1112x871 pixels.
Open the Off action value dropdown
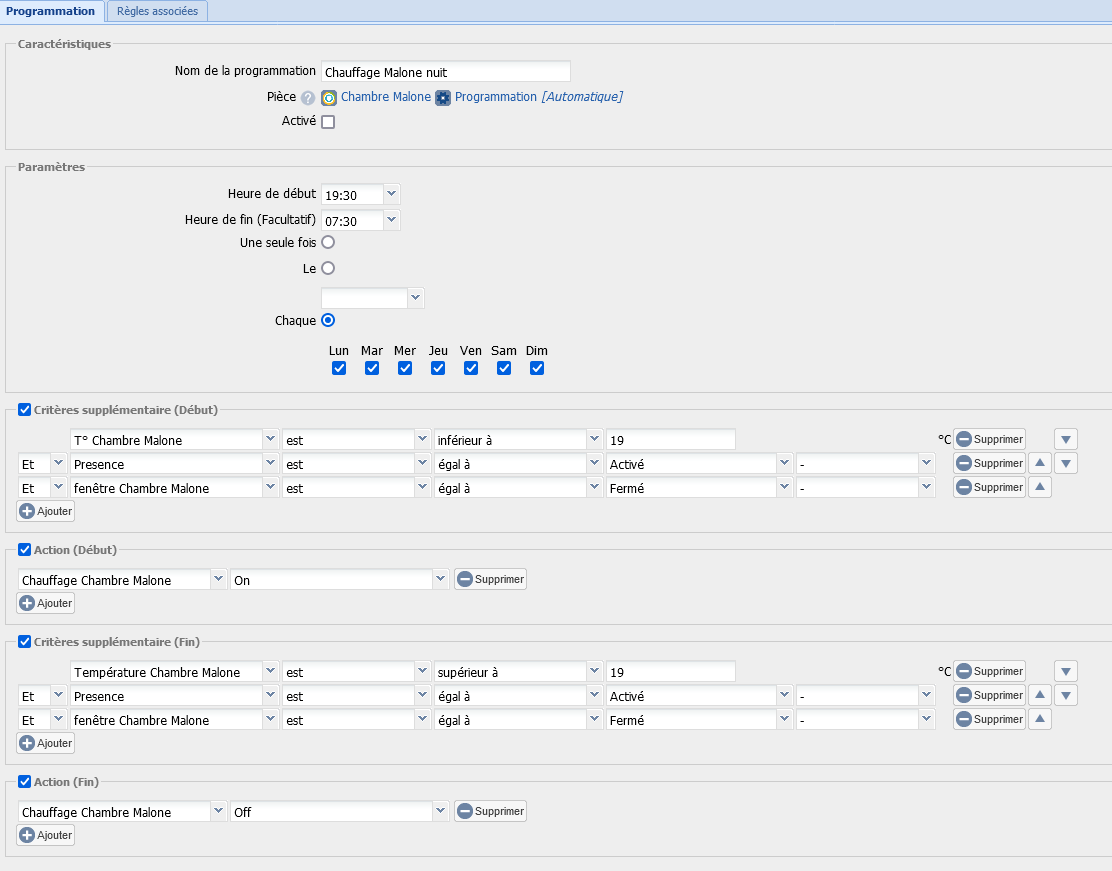tap(440, 811)
